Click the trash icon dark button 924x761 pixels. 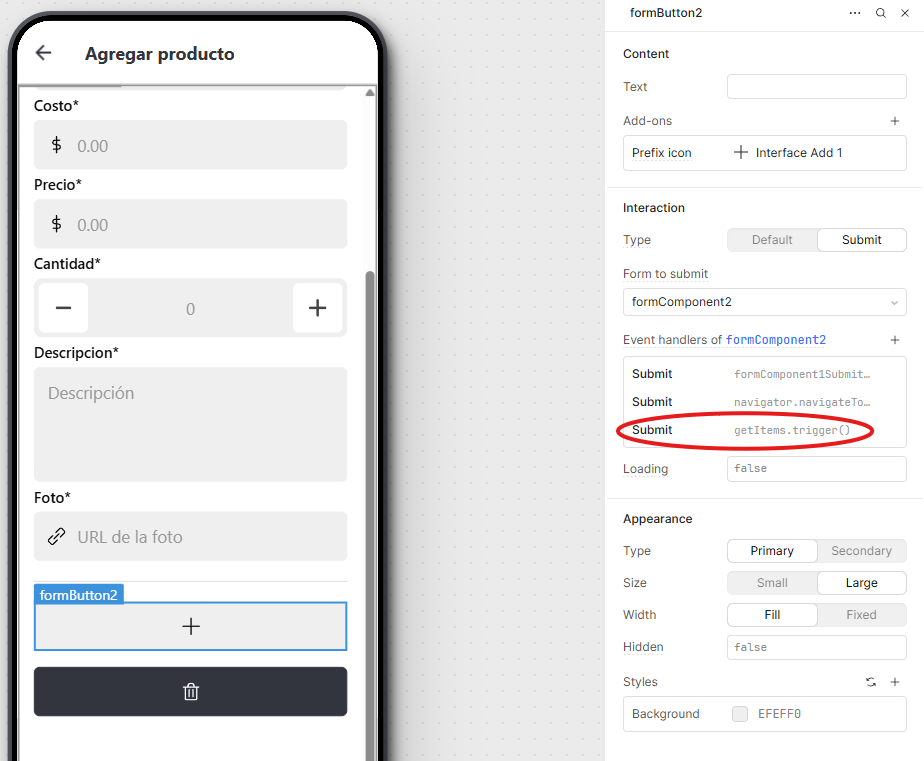click(190, 691)
